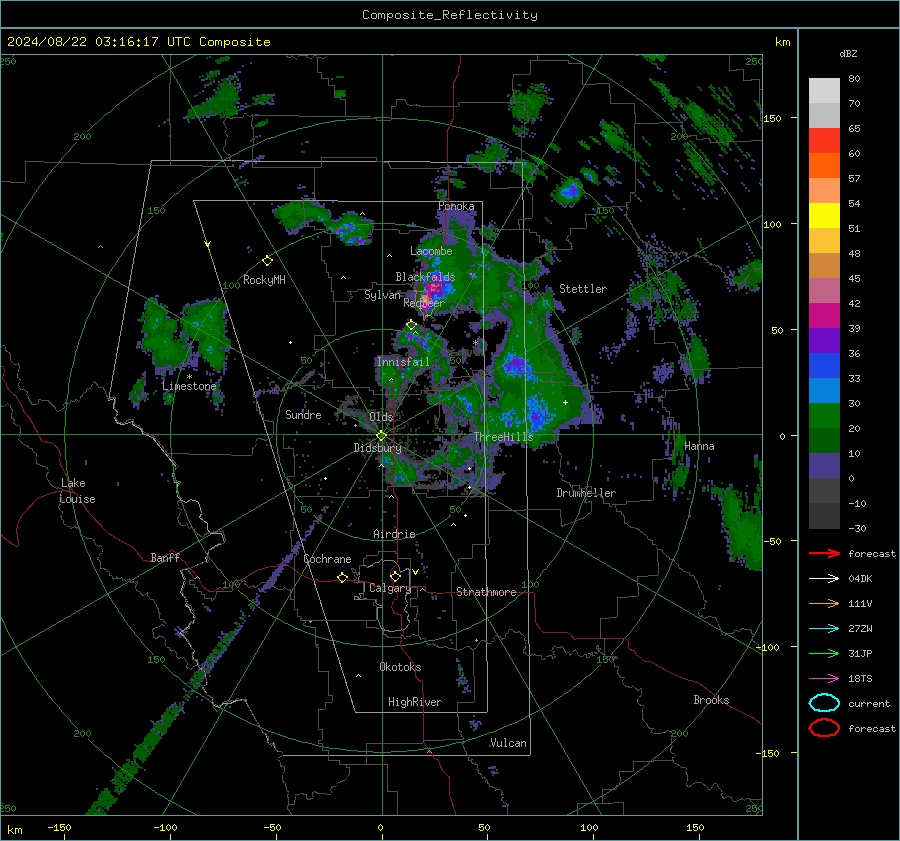Click the 20 dBZ green color swatch

(824, 415)
